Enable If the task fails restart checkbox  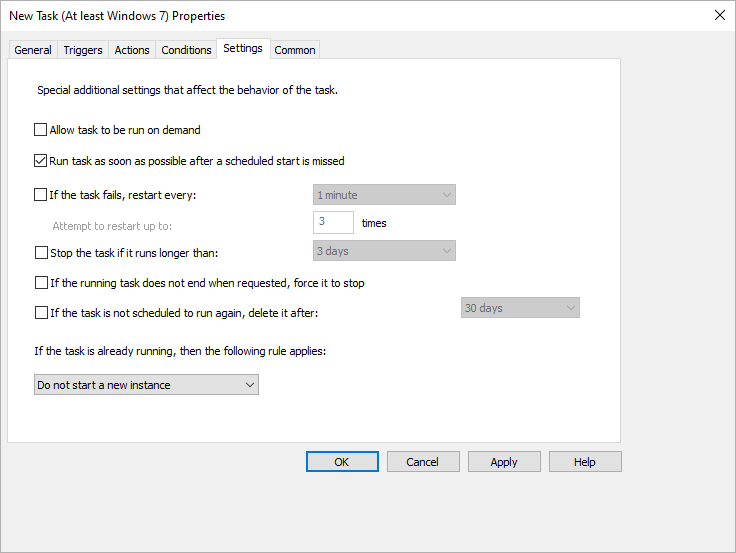point(41,195)
